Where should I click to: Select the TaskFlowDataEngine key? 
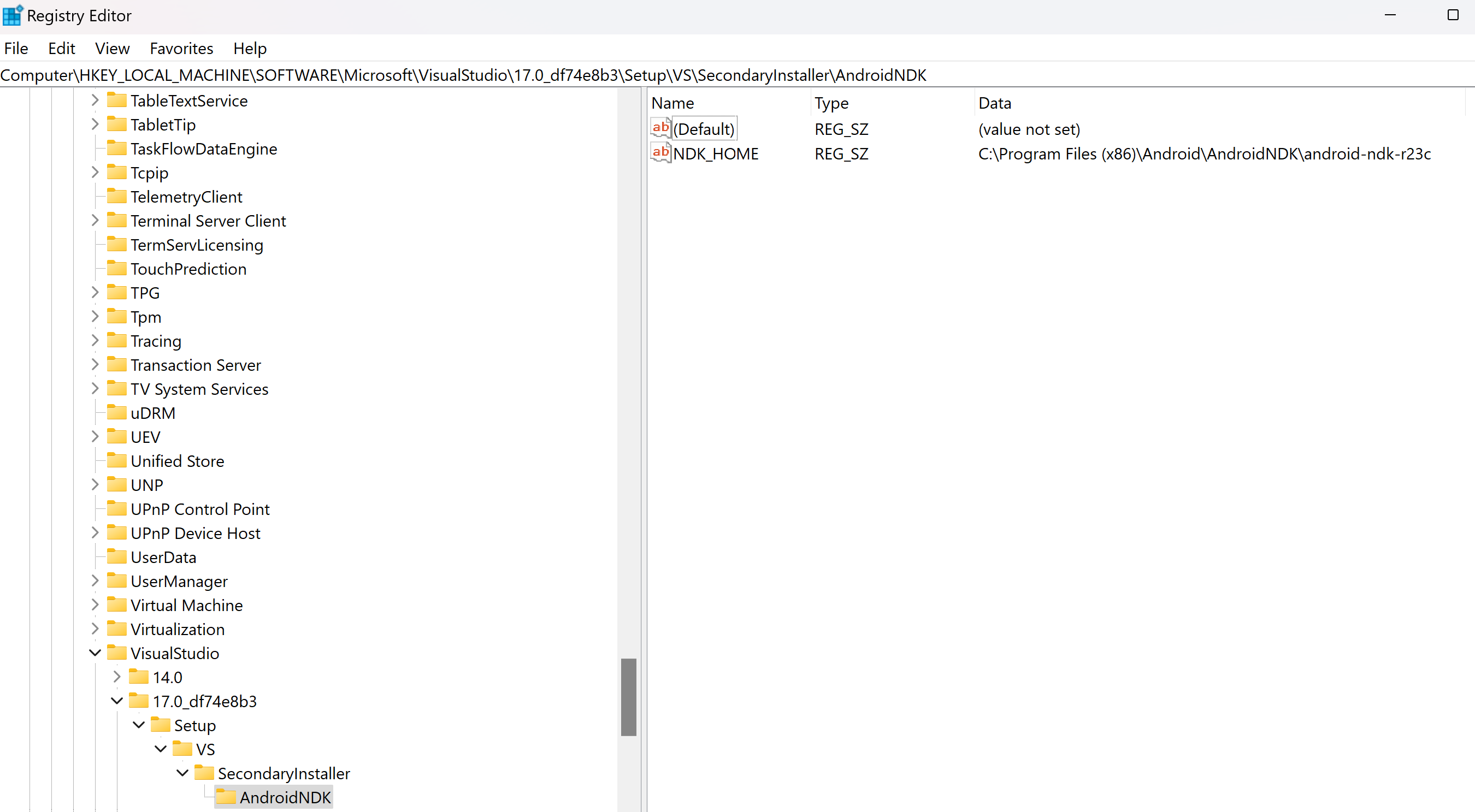[x=204, y=149]
